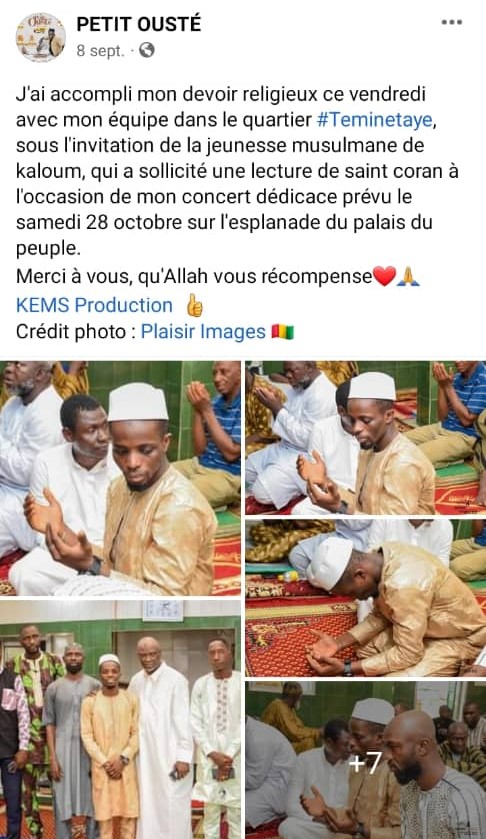486x839 pixels.
Task: Click the post text paragraph
Action: click(237, 171)
